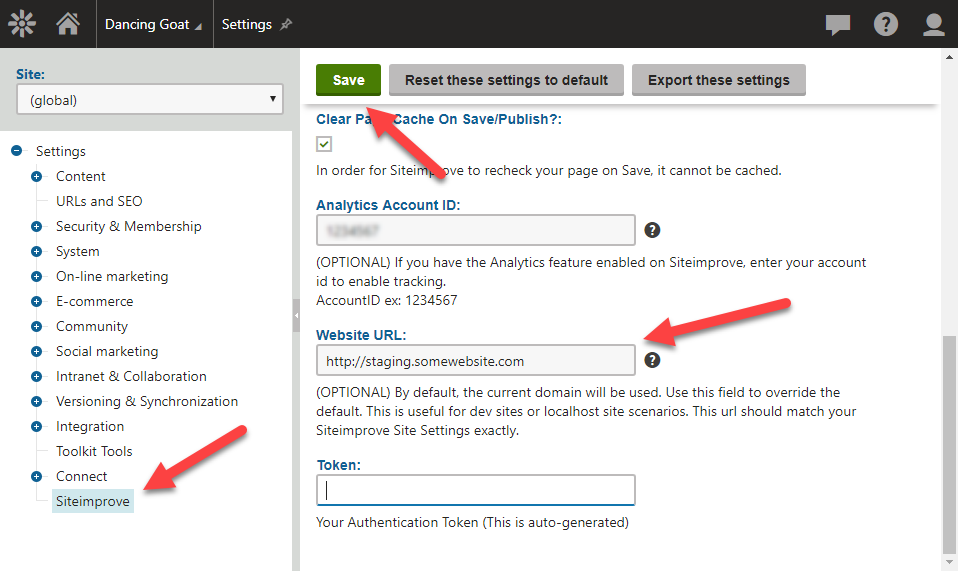This screenshot has width=958, height=571.
Task: Focus the Analytics Account ID field
Action: 475,230
